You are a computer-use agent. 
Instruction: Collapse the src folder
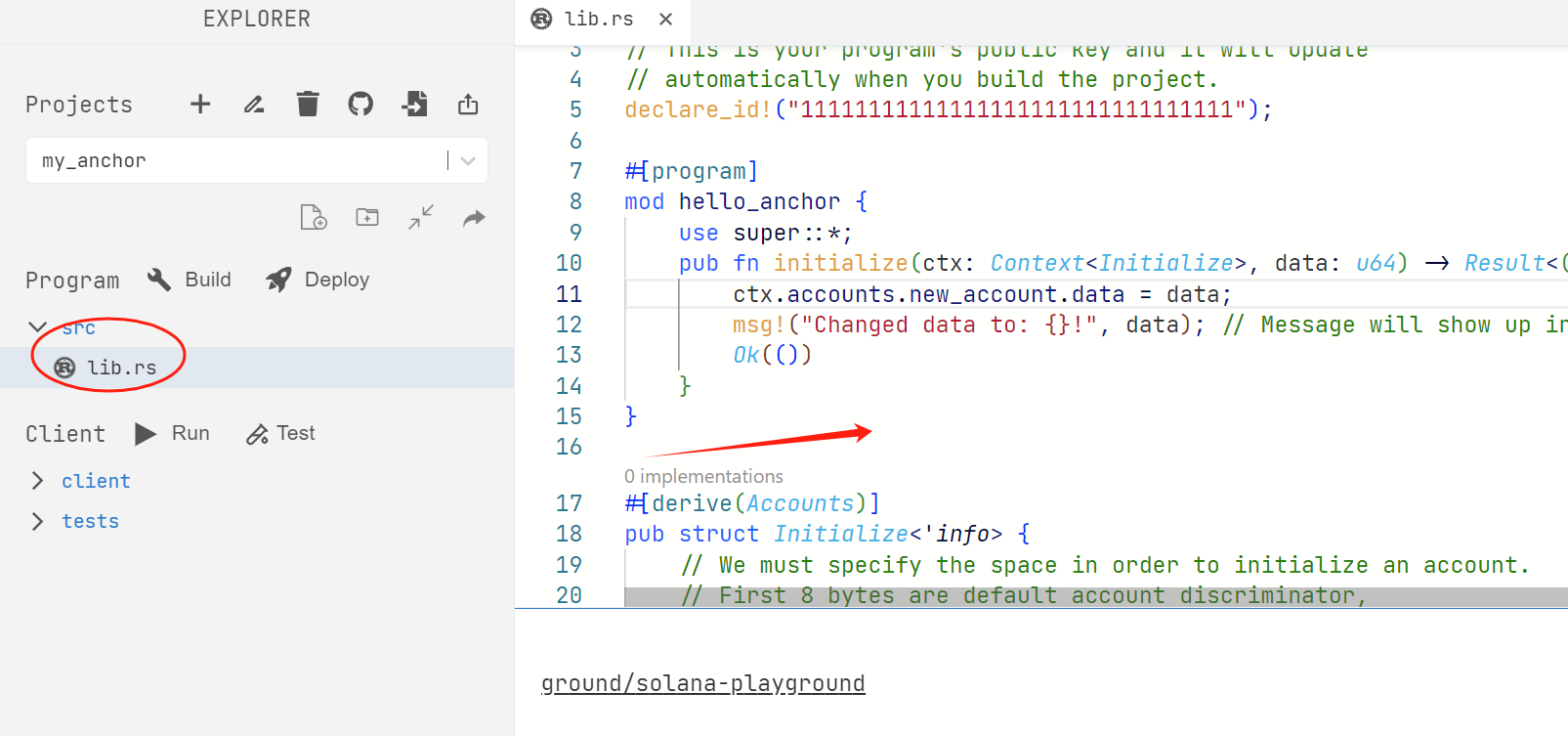pyautogui.click(x=38, y=327)
